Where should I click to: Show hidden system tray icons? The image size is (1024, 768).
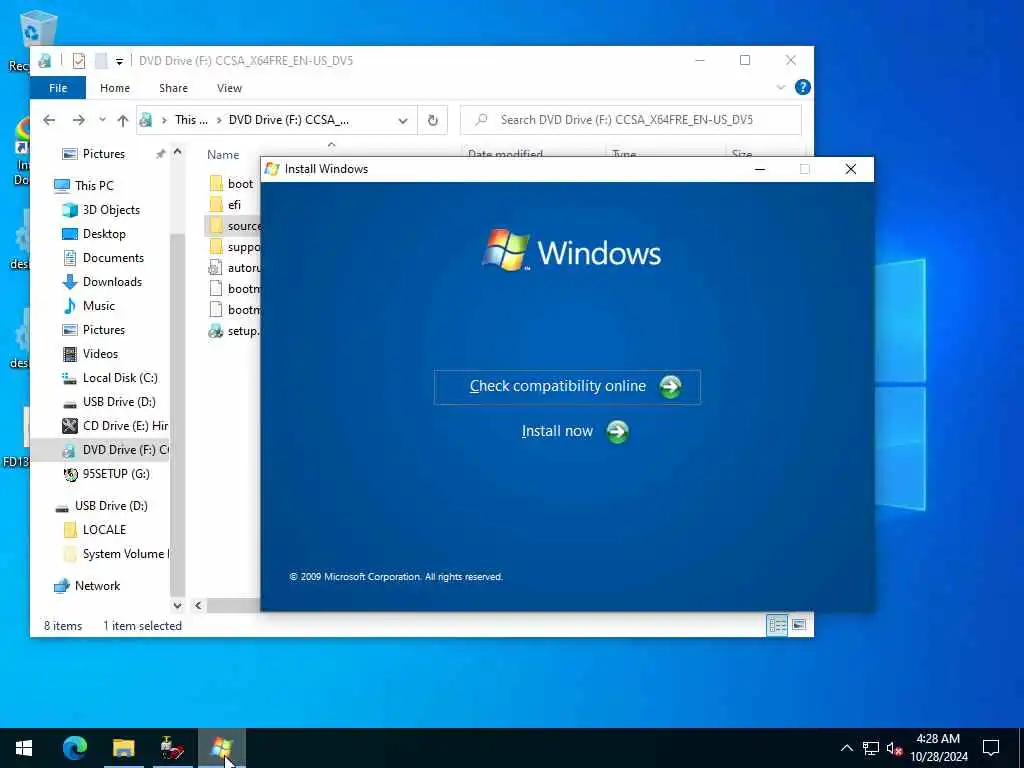pos(846,748)
